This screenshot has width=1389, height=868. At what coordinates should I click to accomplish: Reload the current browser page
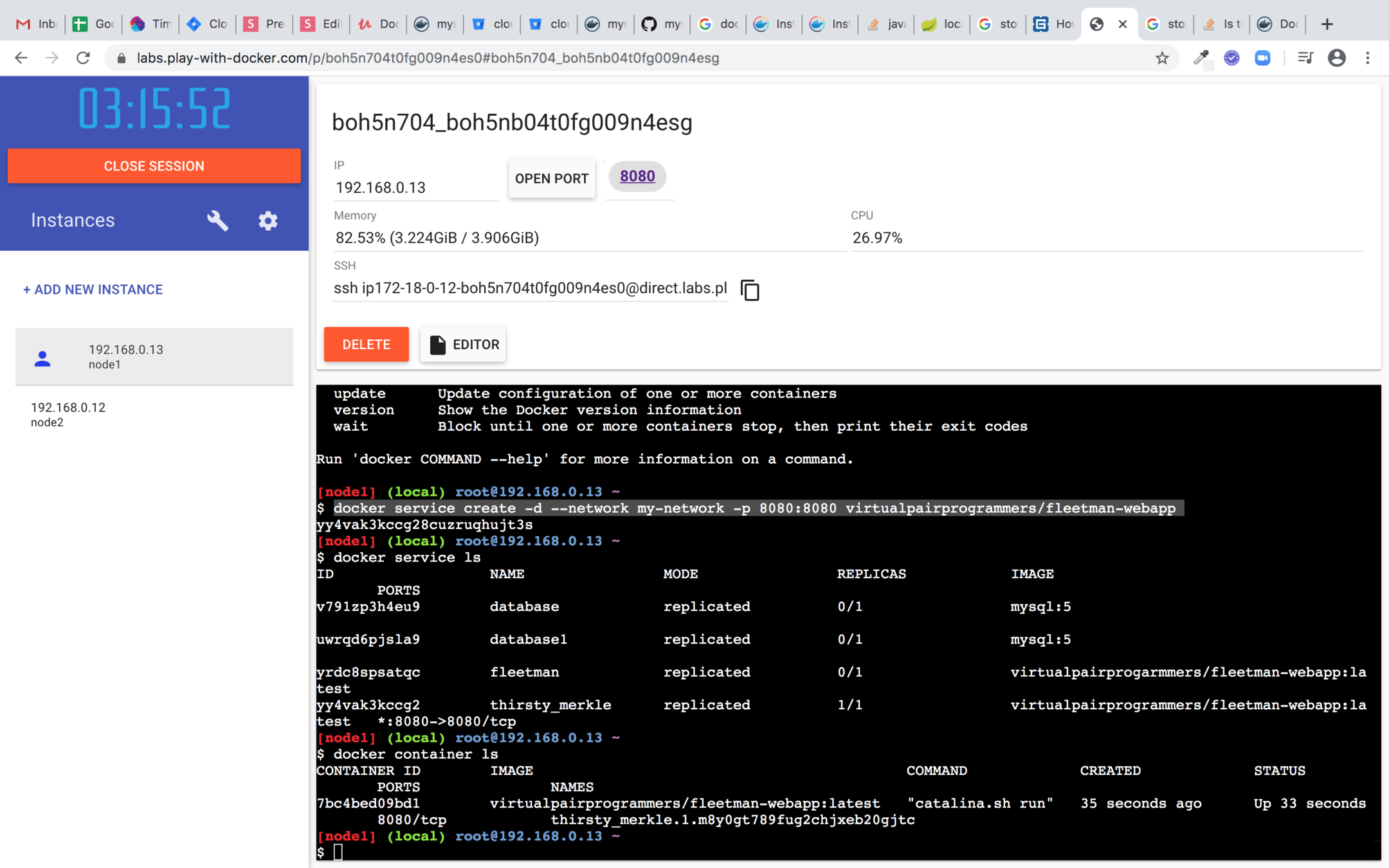point(83,58)
